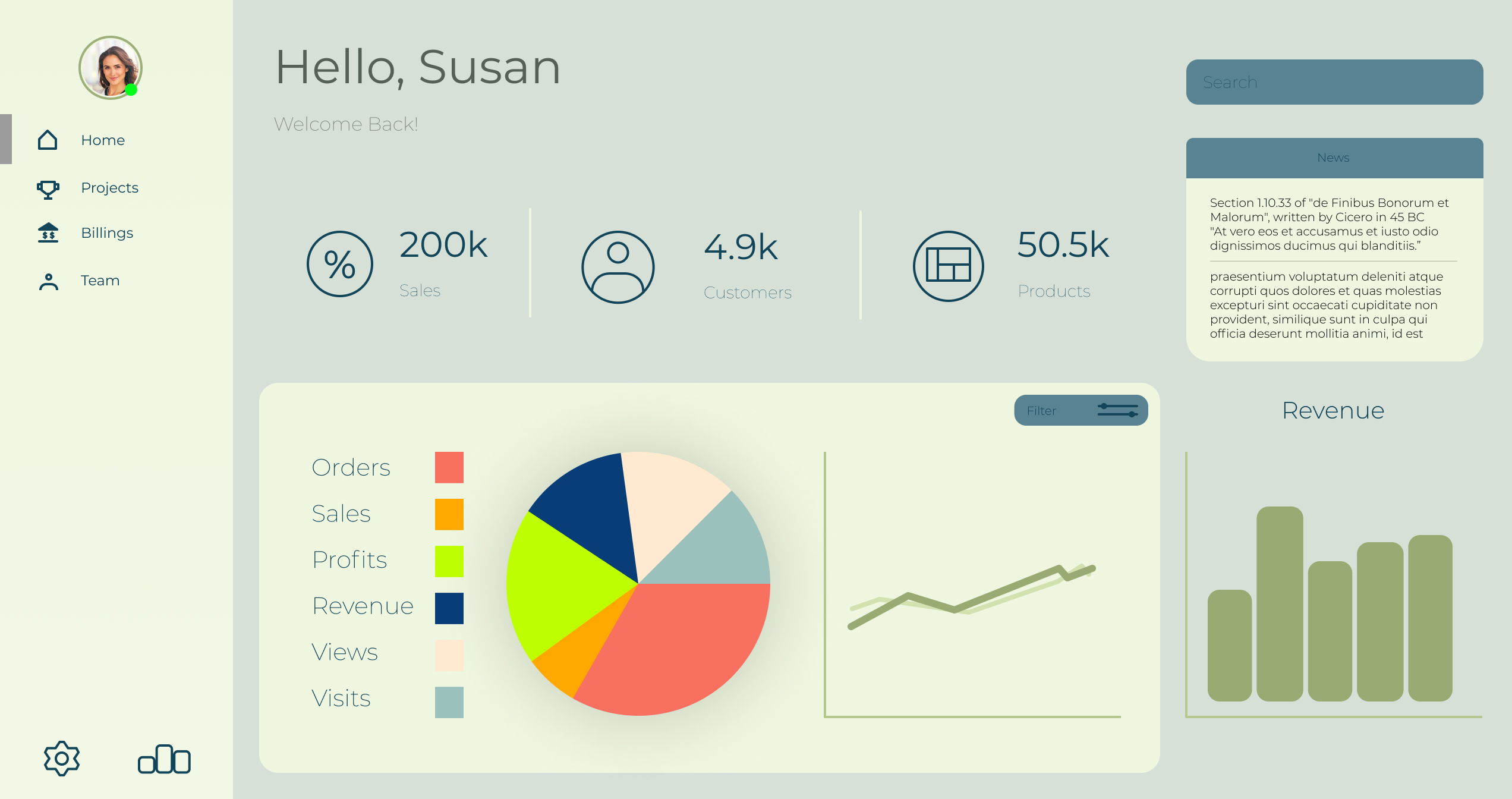Click the Projects trophy icon
Image resolution: width=1512 pixels, height=799 pixels.
(x=48, y=189)
